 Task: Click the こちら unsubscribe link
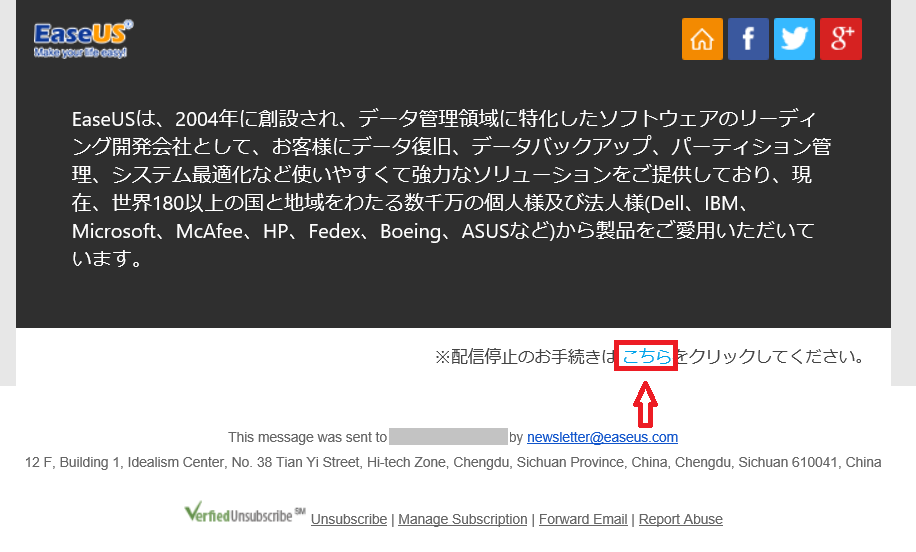tap(647, 356)
